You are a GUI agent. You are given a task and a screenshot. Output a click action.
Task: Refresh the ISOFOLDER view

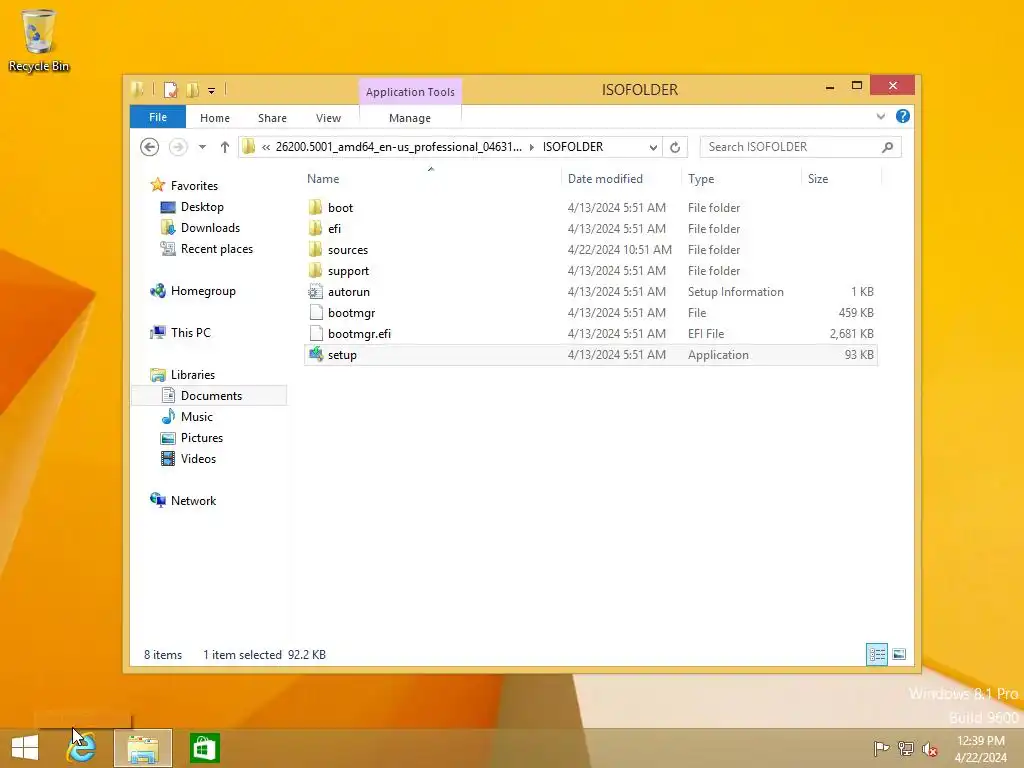675,147
